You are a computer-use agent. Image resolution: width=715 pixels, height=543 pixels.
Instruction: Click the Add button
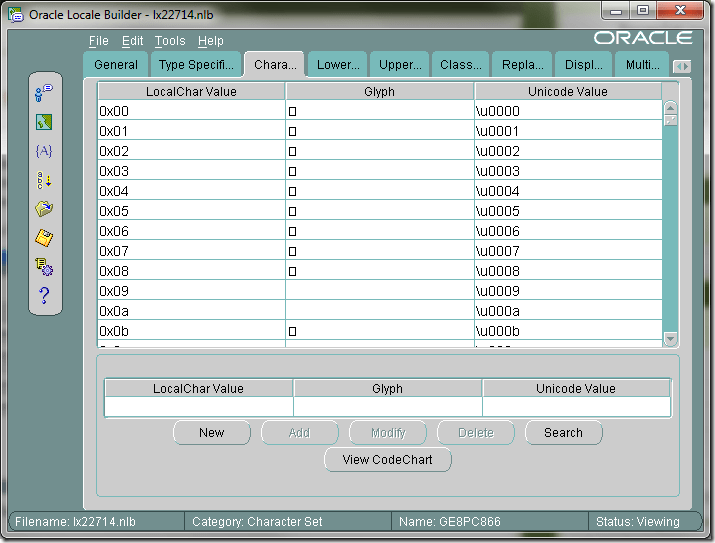(300, 433)
